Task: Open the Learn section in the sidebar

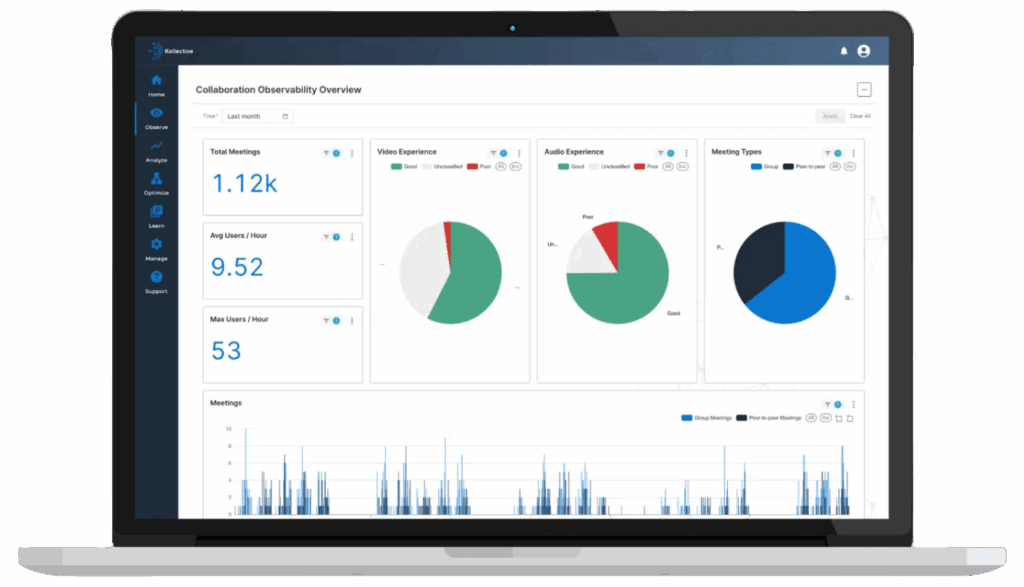Action: coord(156,216)
